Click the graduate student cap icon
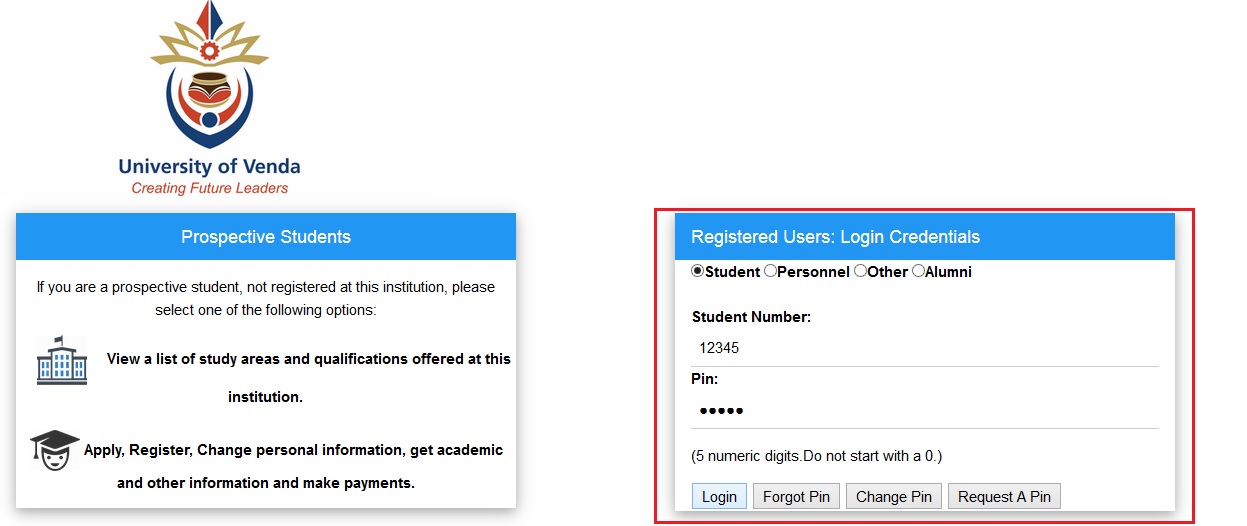 [x=55, y=451]
